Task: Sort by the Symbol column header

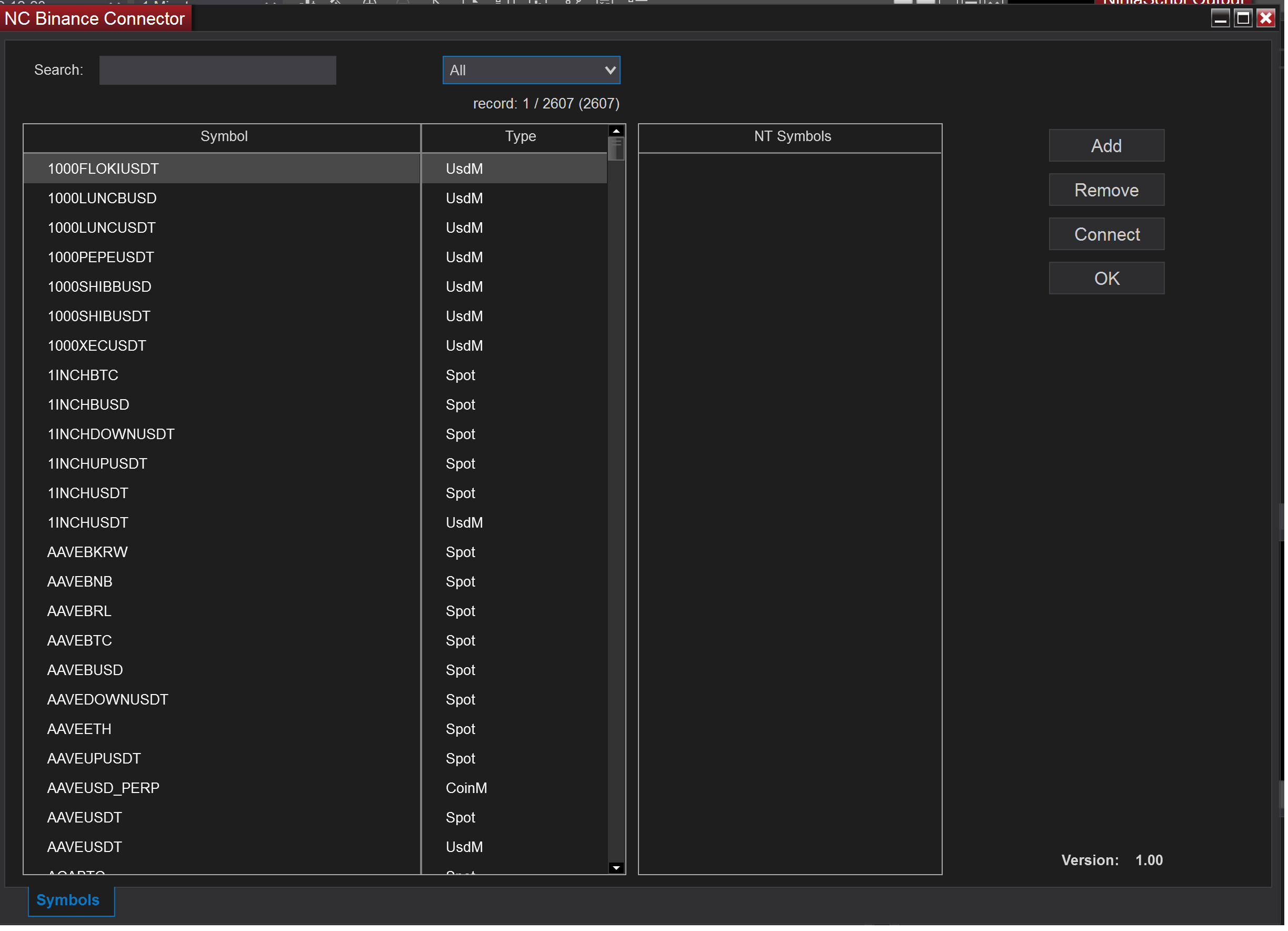Action: [224, 137]
